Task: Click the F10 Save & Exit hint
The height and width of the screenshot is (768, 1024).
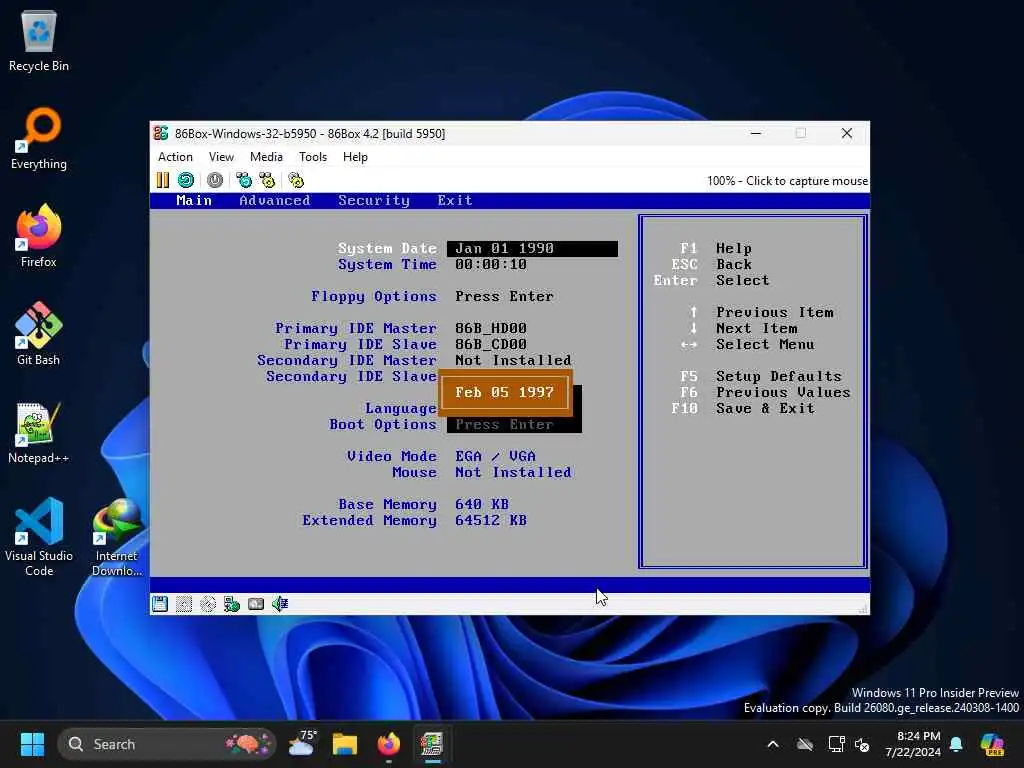Action: click(743, 408)
